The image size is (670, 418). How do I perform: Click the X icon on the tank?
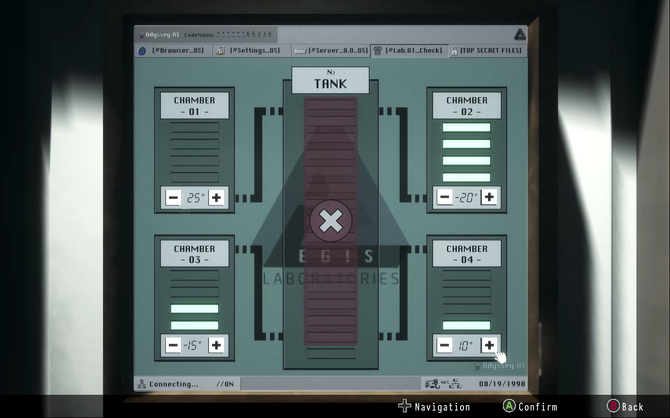pos(331,220)
